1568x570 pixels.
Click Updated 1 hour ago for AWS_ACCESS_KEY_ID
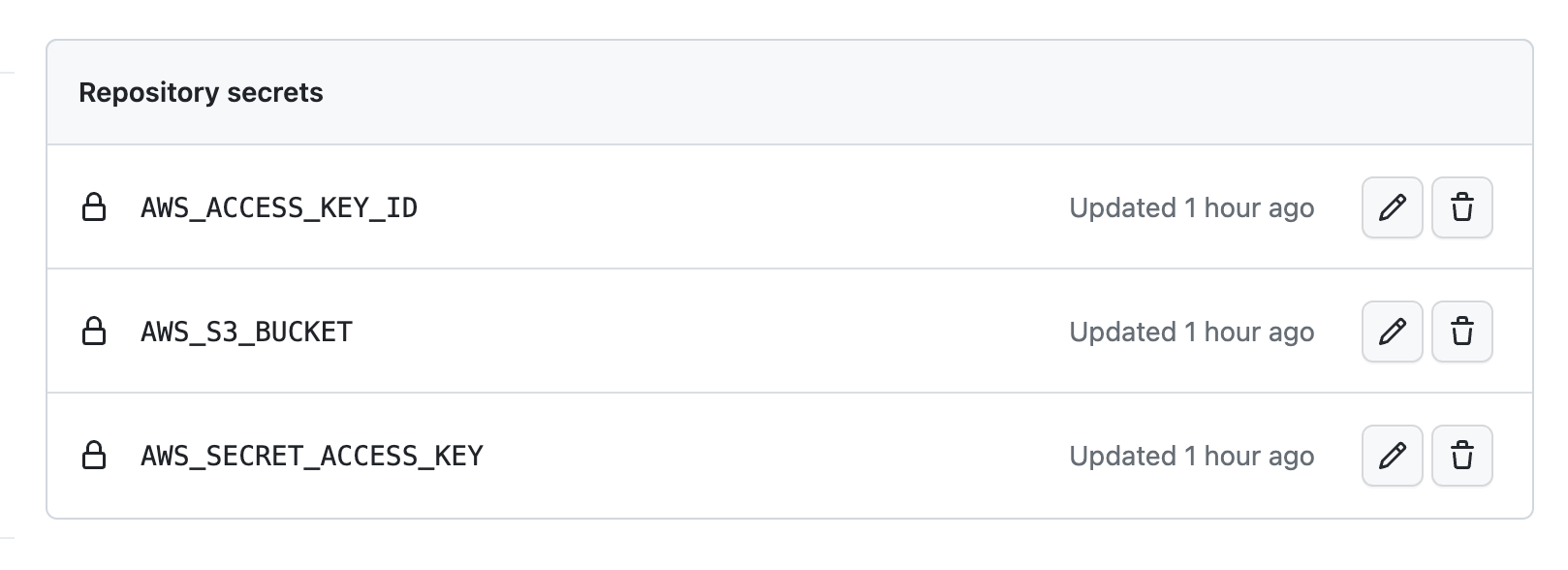[x=1191, y=207]
